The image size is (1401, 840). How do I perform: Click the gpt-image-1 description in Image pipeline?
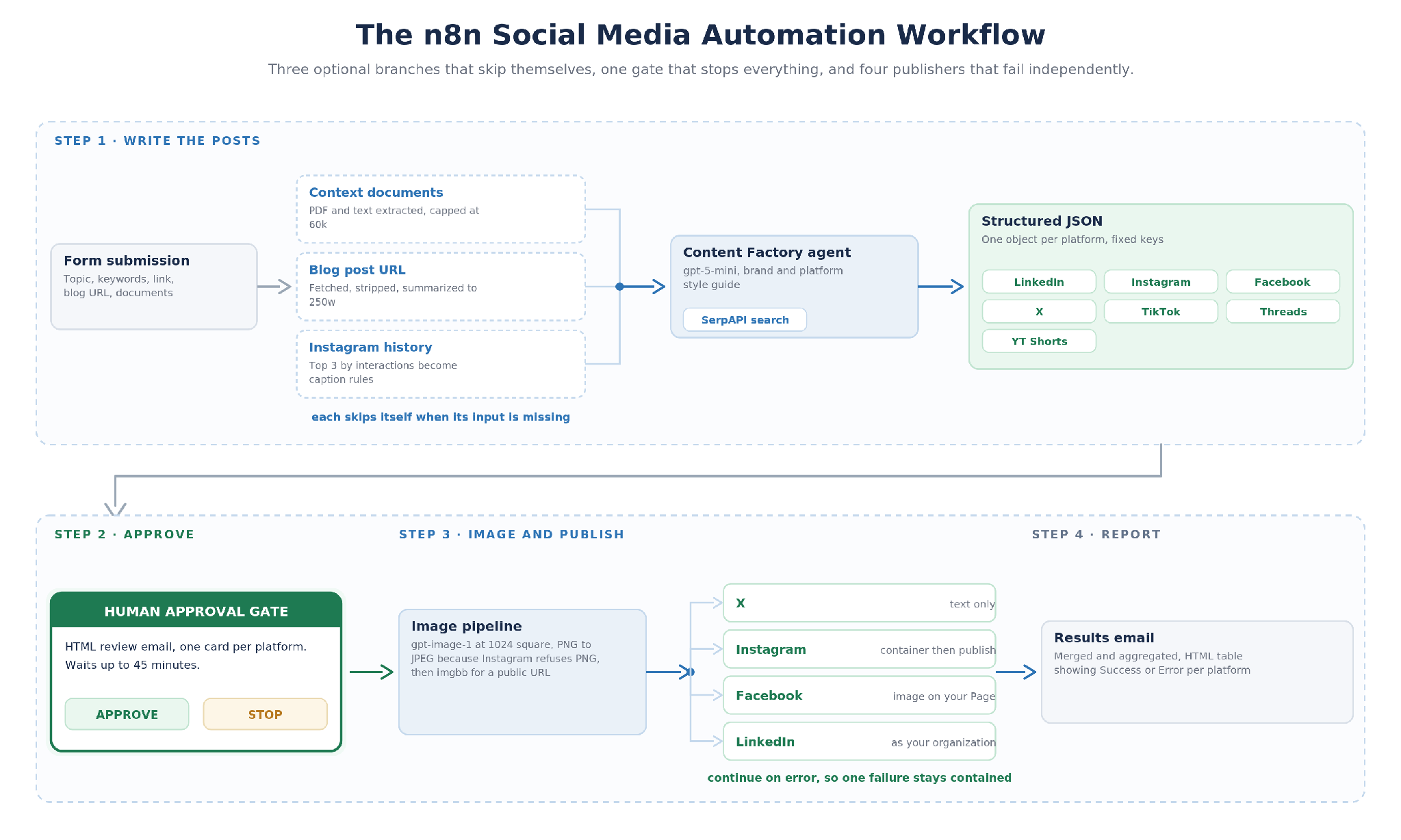(505, 658)
